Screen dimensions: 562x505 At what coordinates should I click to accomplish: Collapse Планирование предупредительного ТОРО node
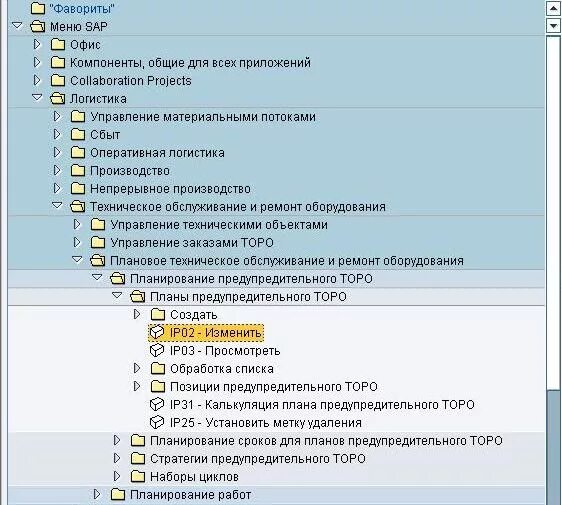(x=97, y=277)
